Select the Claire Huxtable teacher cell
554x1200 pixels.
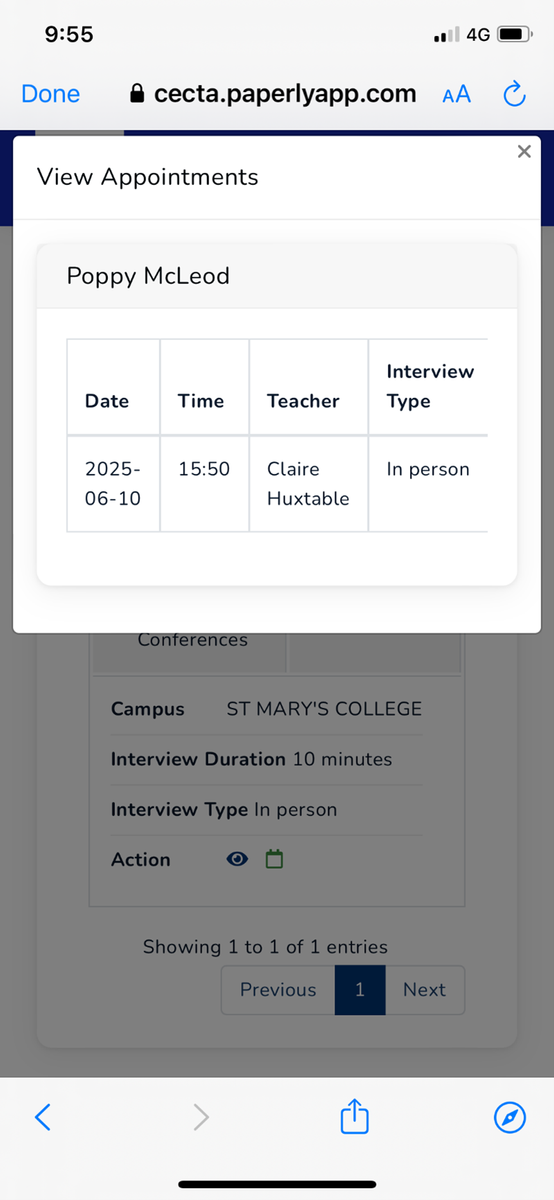[309, 484]
